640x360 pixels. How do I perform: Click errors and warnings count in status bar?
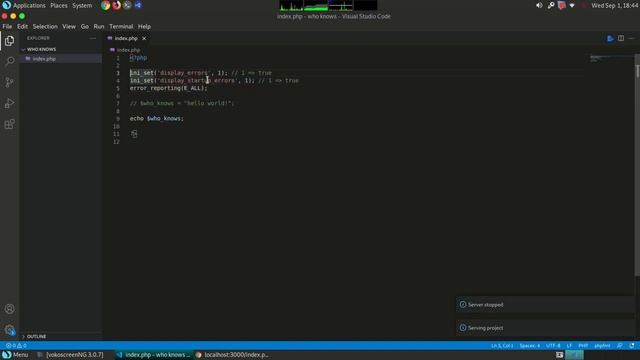pyautogui.click(x=16, y=346)
